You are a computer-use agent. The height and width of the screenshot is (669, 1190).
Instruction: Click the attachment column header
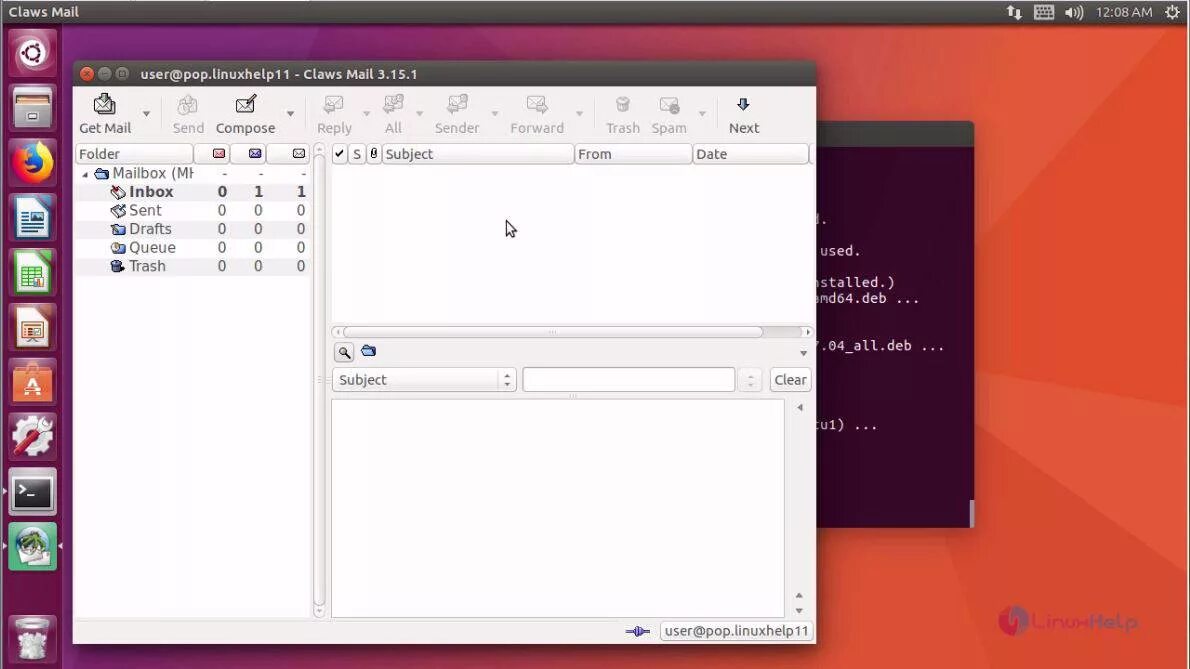[373, 154]
